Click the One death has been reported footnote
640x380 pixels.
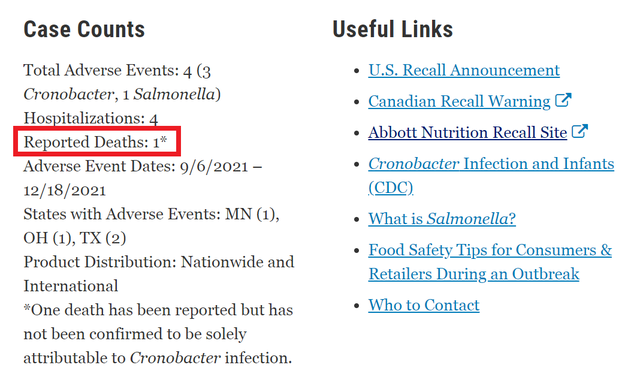[x=158, y=334]
